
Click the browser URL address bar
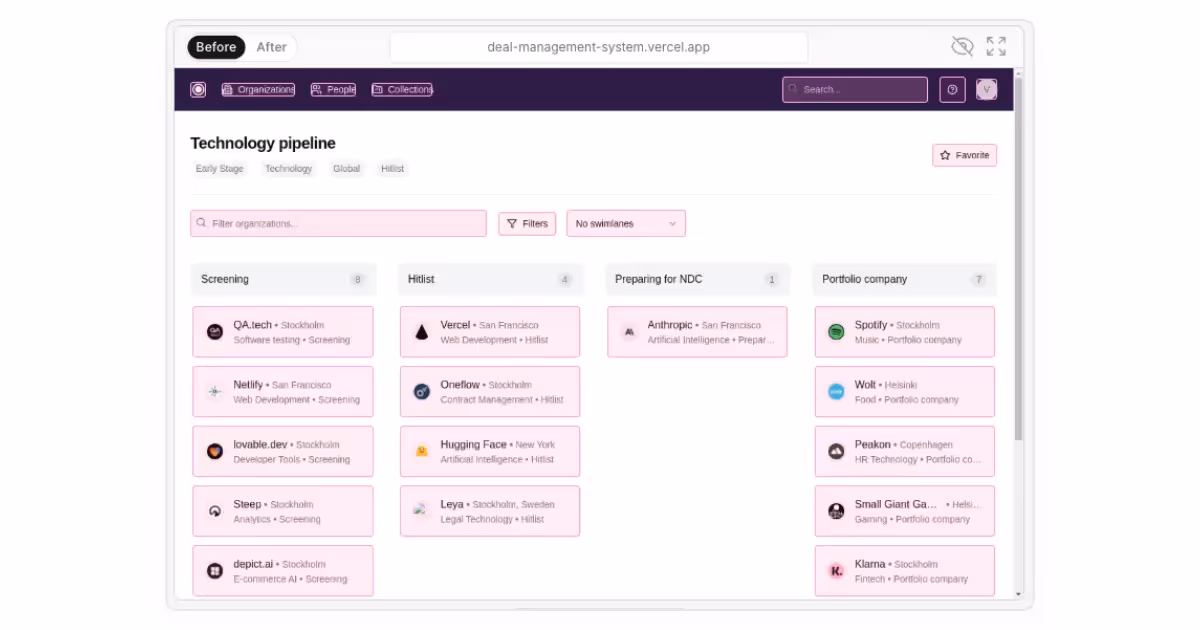point(598,47)
